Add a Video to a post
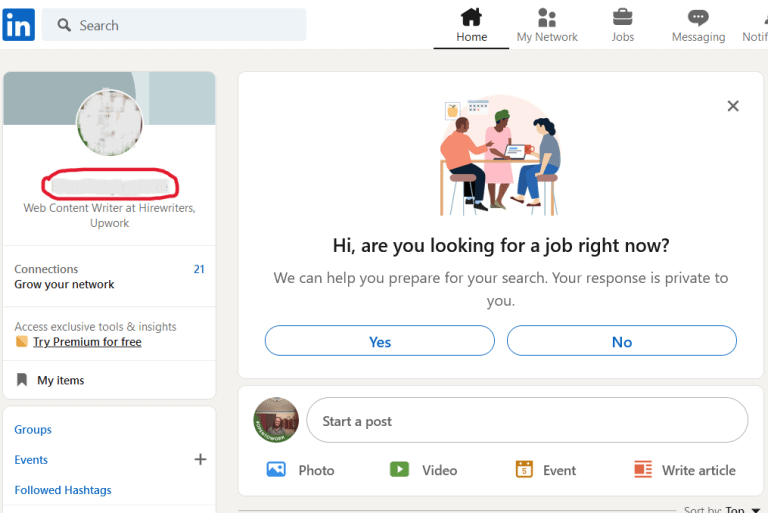Image resolution: width=768 pixels, height=513 pixels. pos(424,470)
